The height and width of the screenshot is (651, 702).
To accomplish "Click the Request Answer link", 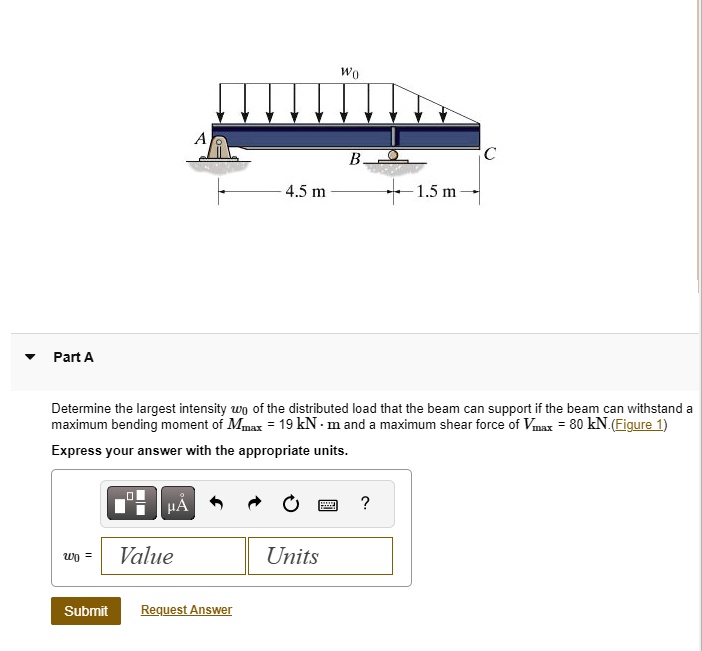I will tap(186, 610).
